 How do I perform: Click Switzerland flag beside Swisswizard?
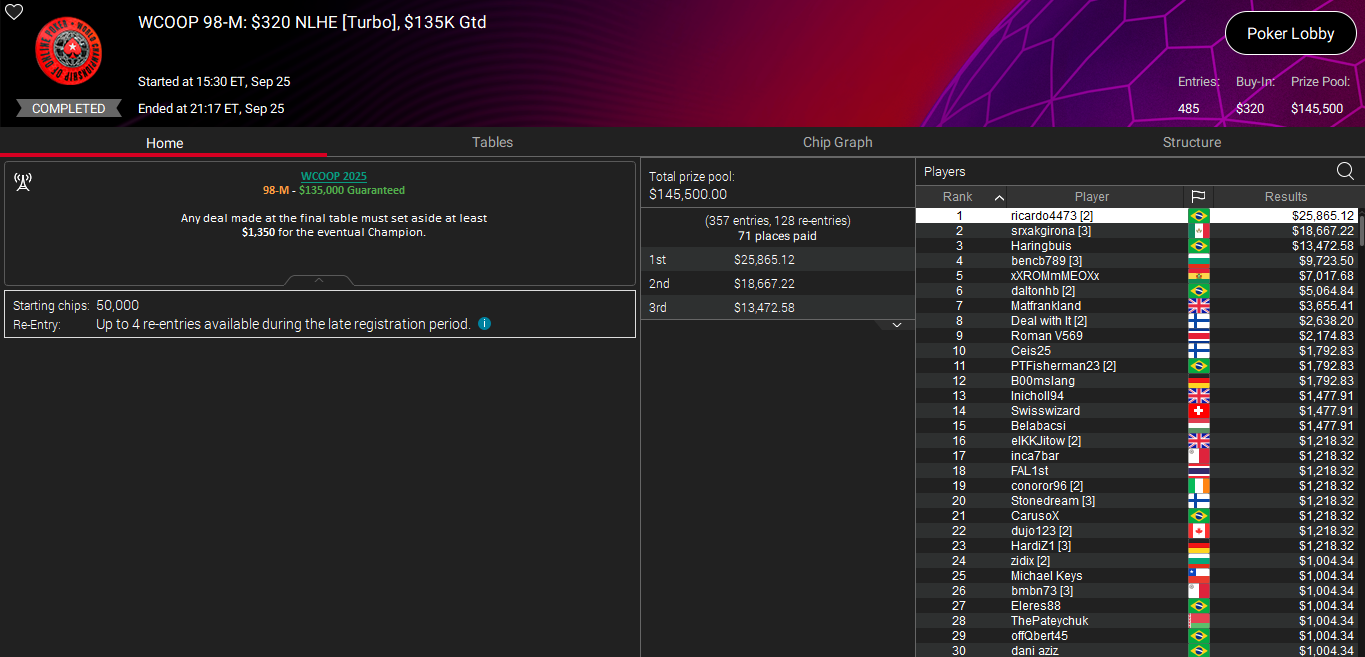click(1198, 411)
